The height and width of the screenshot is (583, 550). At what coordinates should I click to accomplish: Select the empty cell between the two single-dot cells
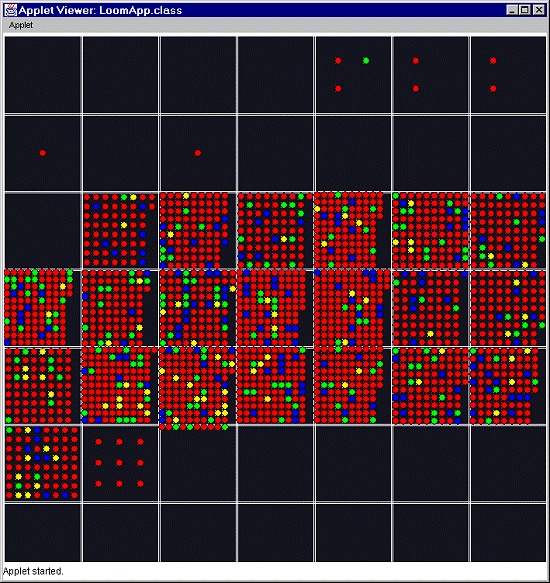[120, 153]
